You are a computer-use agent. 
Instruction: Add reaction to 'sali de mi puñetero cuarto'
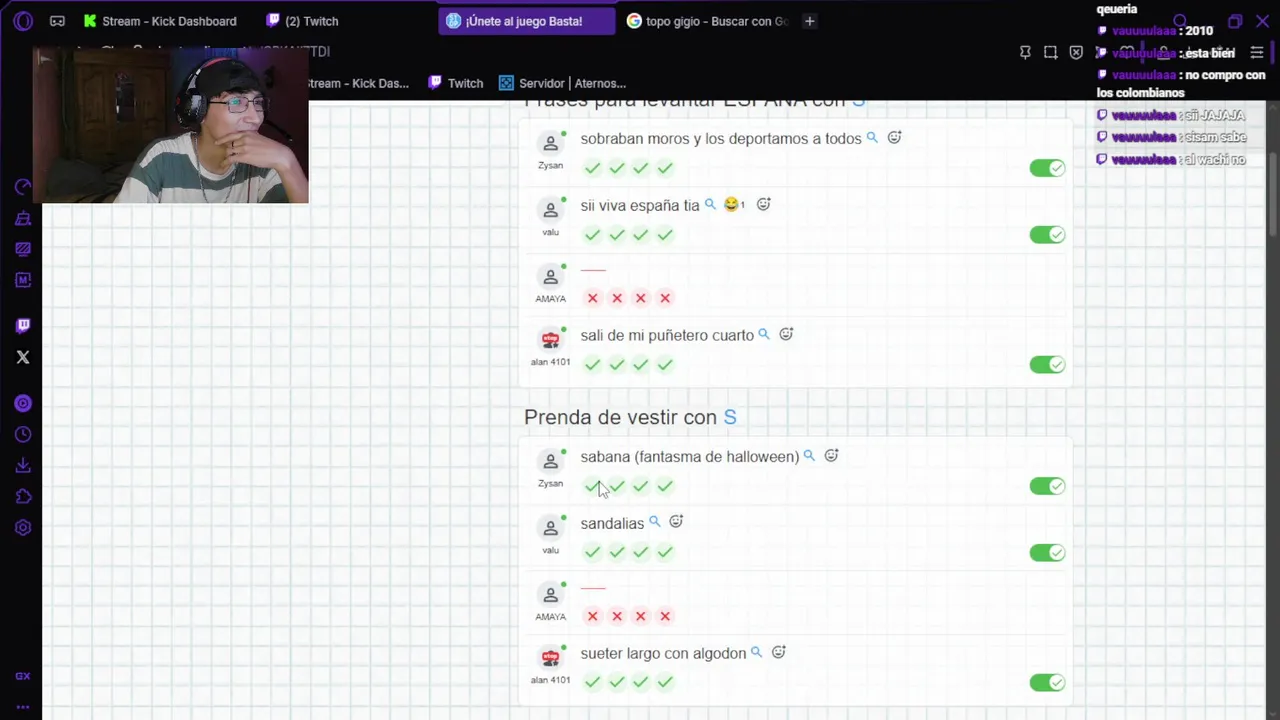(786, 334)
